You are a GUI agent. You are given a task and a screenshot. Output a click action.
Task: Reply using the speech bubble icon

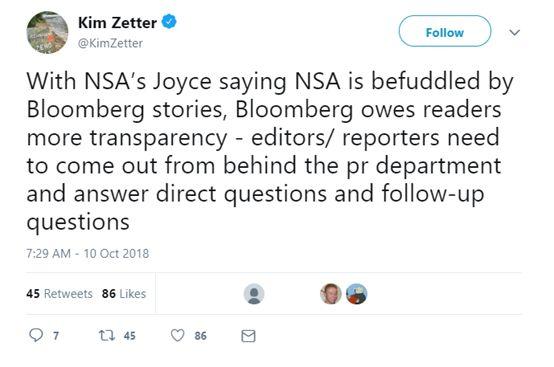[36, 335]
